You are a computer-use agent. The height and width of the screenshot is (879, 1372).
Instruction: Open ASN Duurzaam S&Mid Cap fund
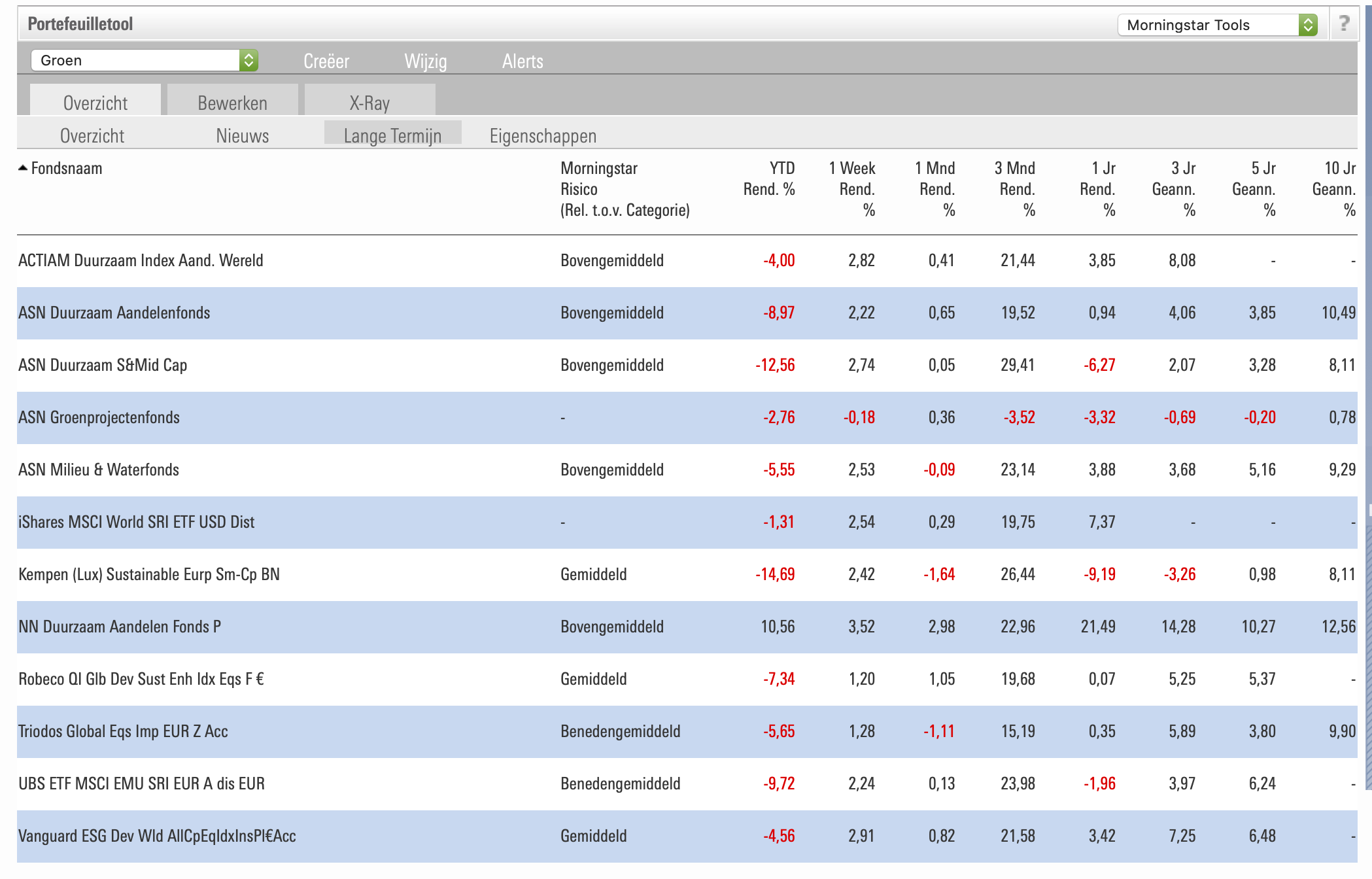point(103,365)
